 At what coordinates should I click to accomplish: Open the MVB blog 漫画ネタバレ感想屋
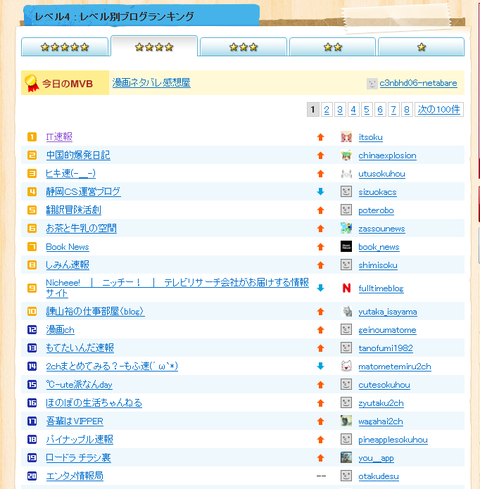[x=151, y=83]
